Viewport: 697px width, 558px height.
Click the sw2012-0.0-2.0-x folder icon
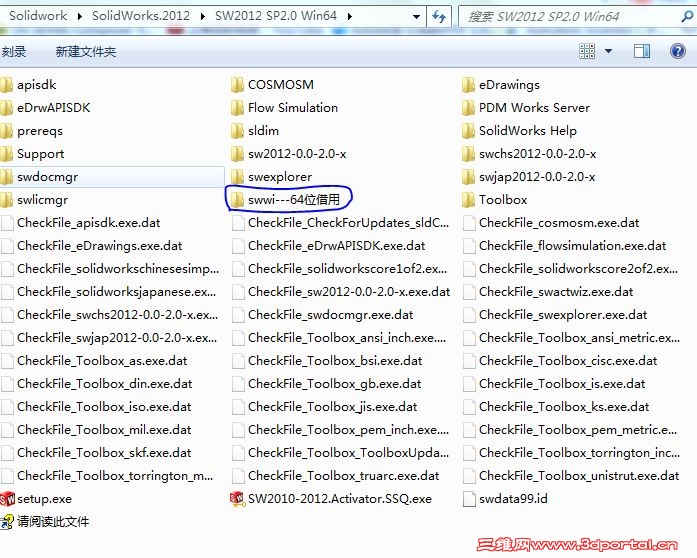pos(237,154)
